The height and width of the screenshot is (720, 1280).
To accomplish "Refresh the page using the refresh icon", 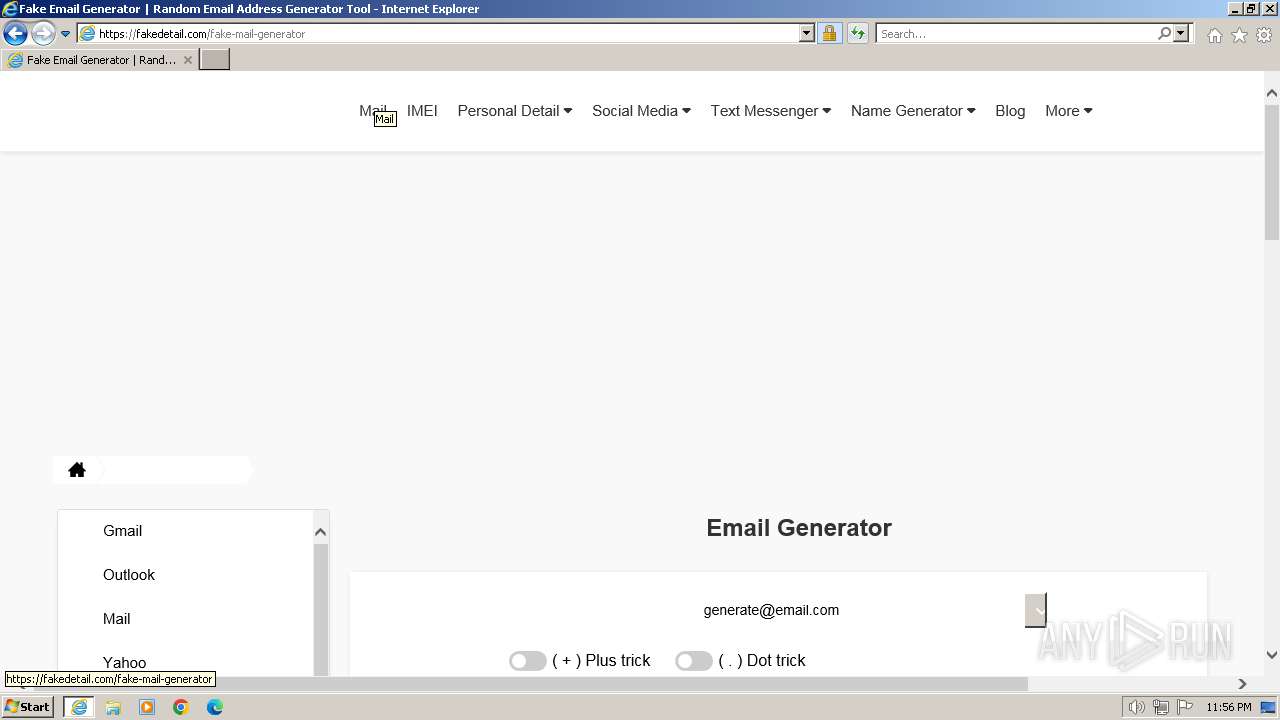I will click(857, 34).
